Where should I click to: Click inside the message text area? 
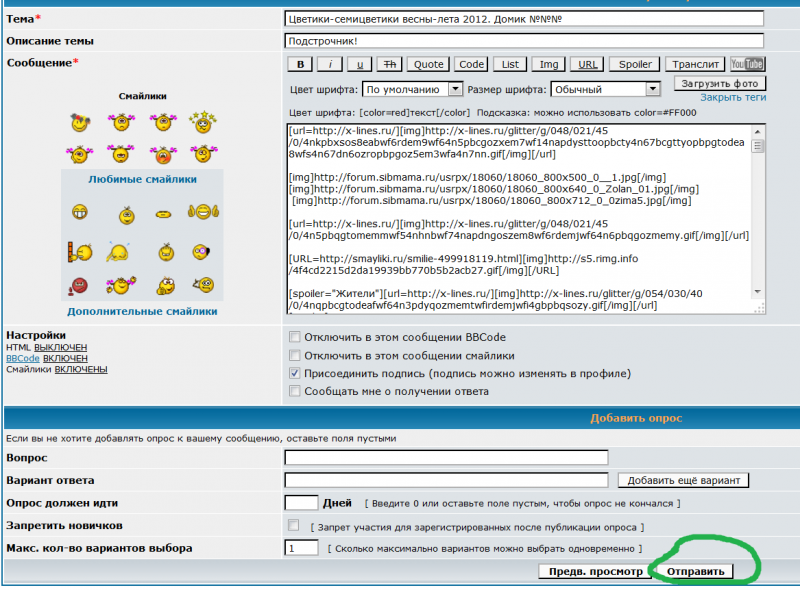519,218
